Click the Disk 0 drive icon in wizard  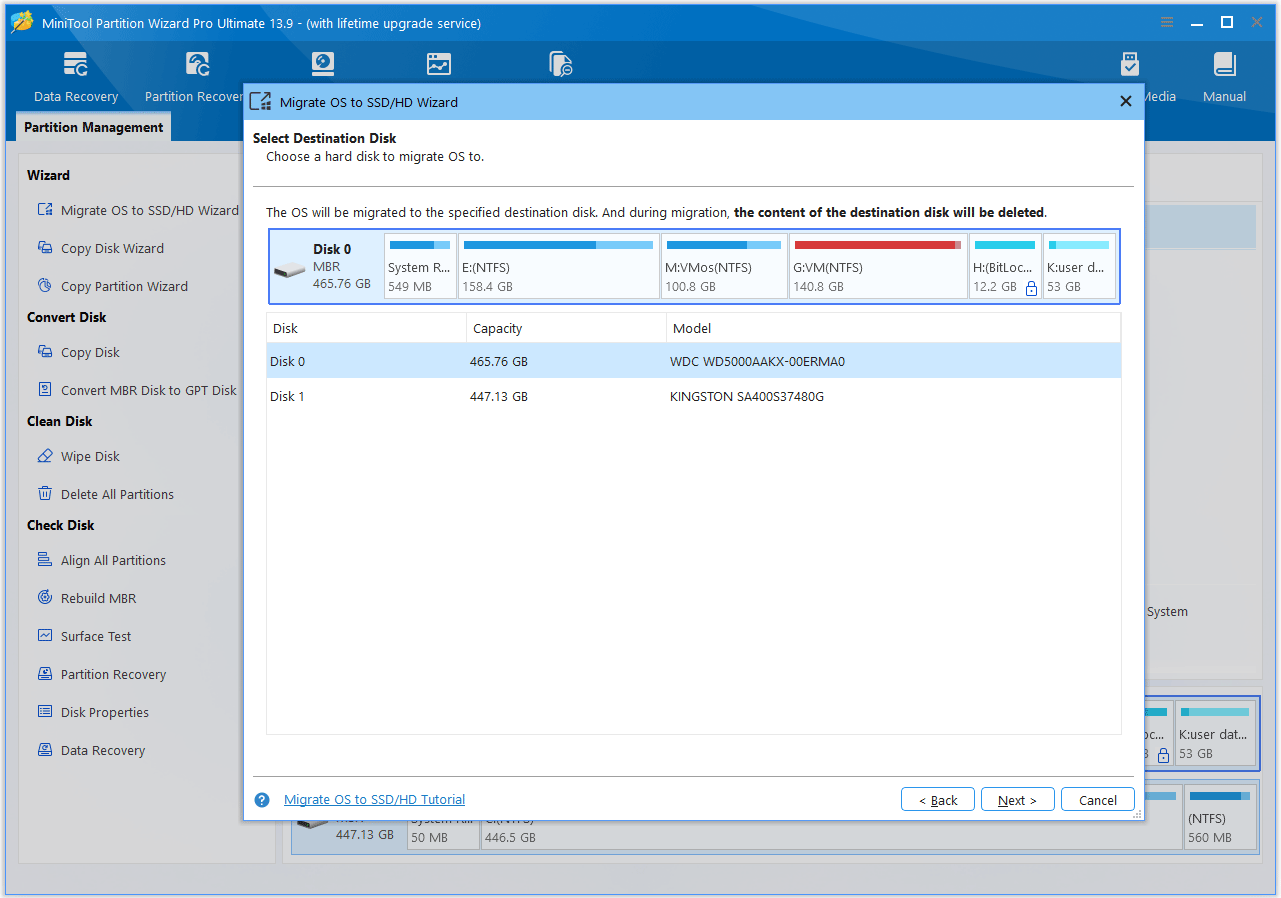click(290, 269)
